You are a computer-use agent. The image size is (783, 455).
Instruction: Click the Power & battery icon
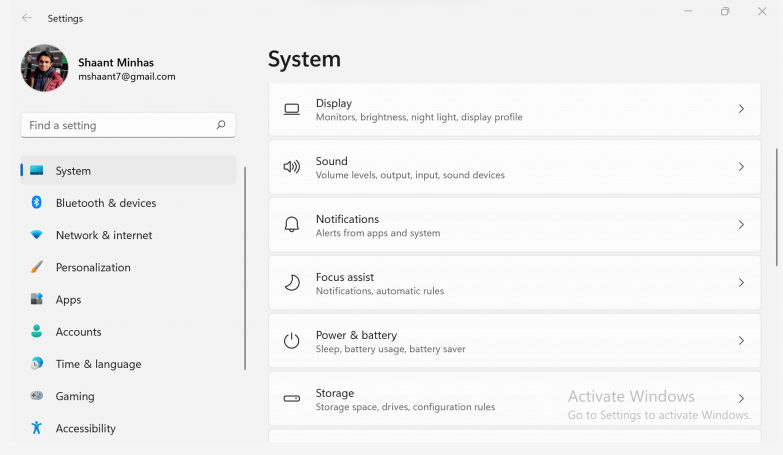coord(292,341)
